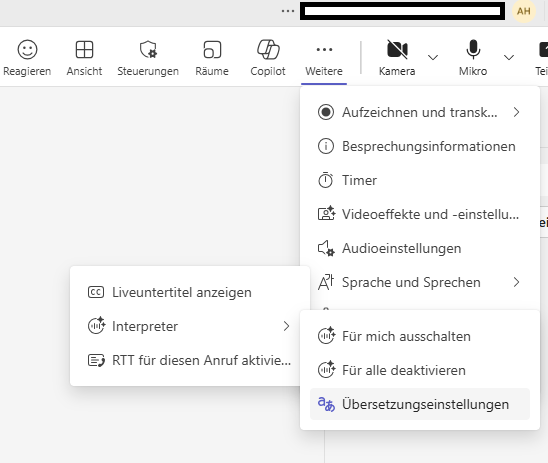The image size is (548, 463).
Task: Click the Timer stopwatch icon
Action: click(325, 180)
